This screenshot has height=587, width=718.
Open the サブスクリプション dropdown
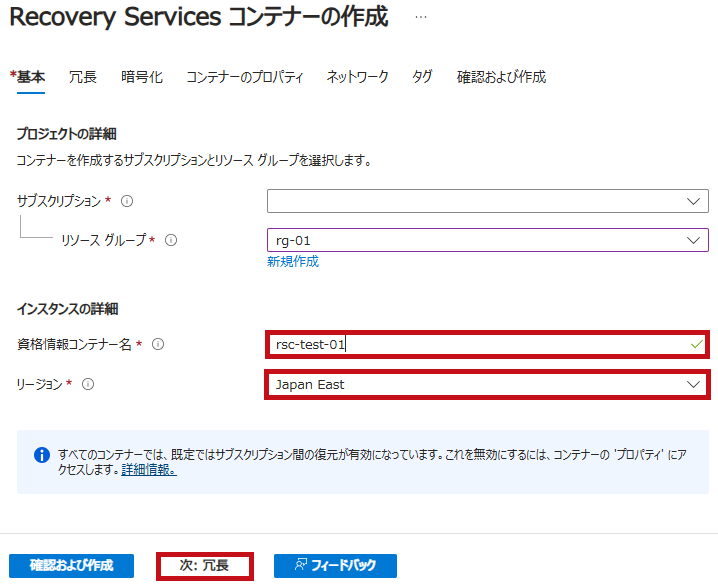point(488,201)
